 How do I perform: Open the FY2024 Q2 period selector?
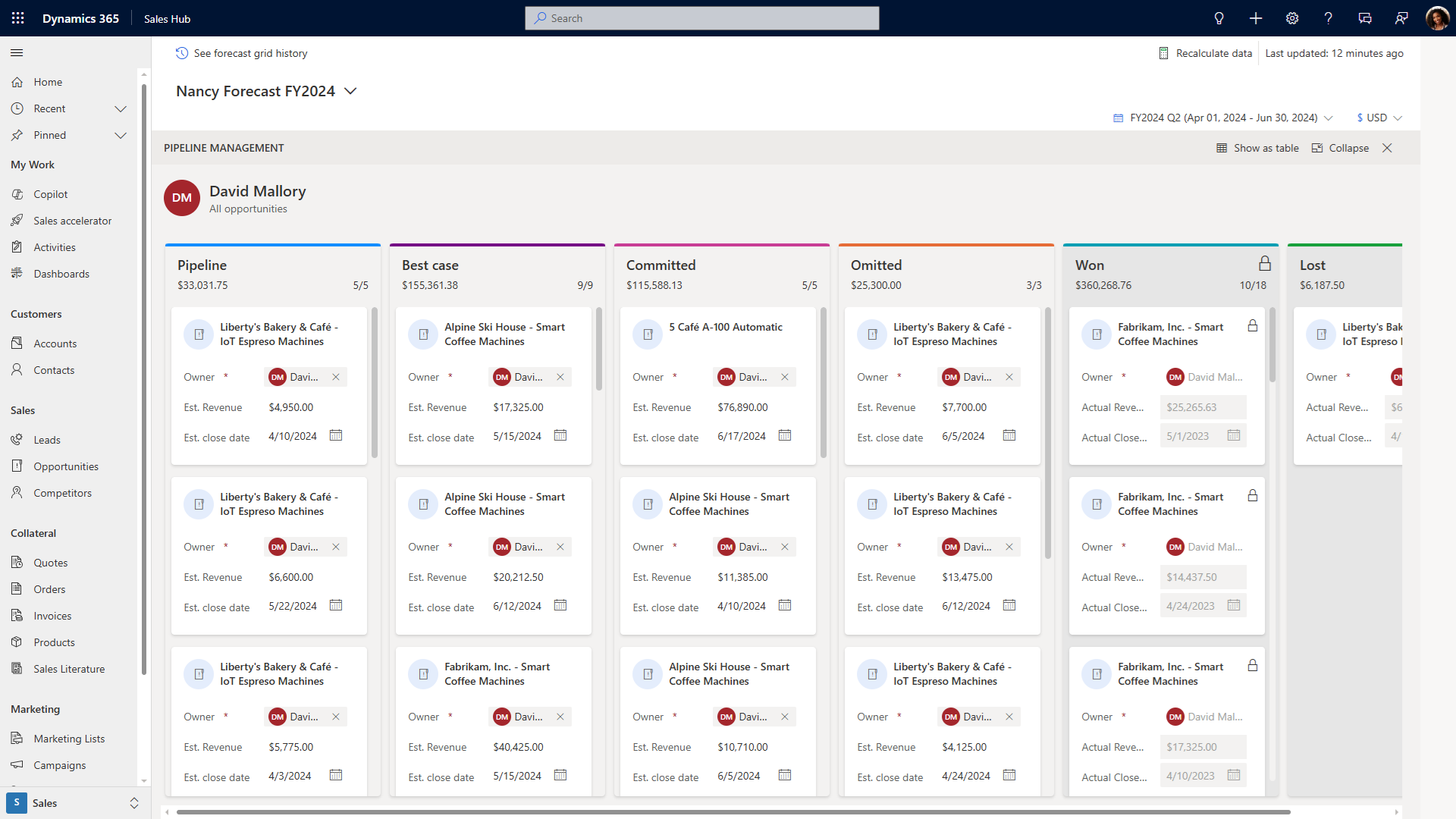click(1223, 118)
